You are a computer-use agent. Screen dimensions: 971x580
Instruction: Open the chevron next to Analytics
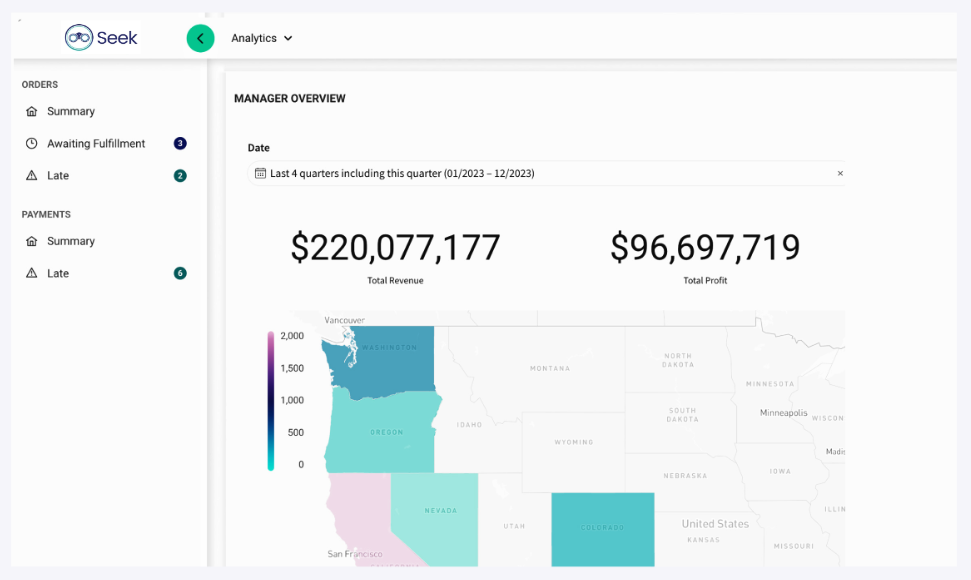(x=288, y=38)
